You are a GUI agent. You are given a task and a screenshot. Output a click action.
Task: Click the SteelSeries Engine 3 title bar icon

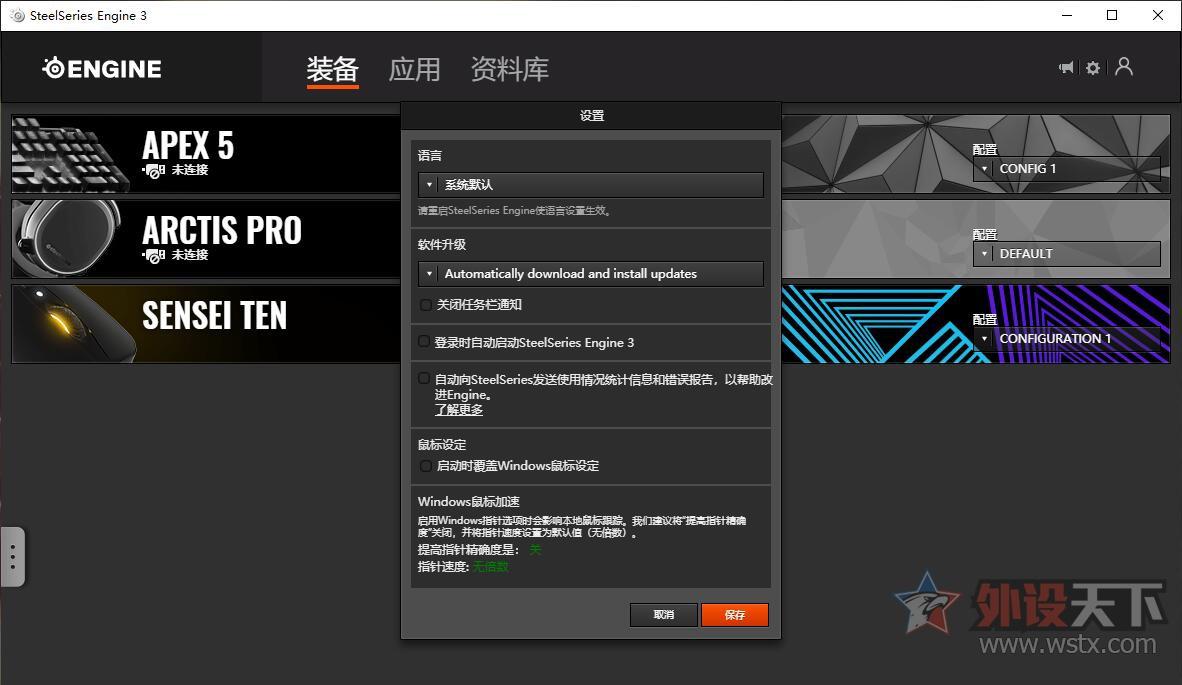click(17, 15)
